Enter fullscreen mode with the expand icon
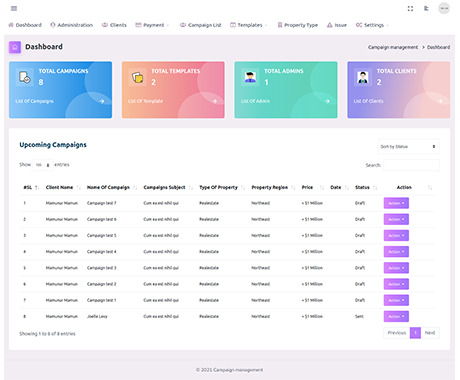This screenshot has width=460, height=380. pos(410,8)
